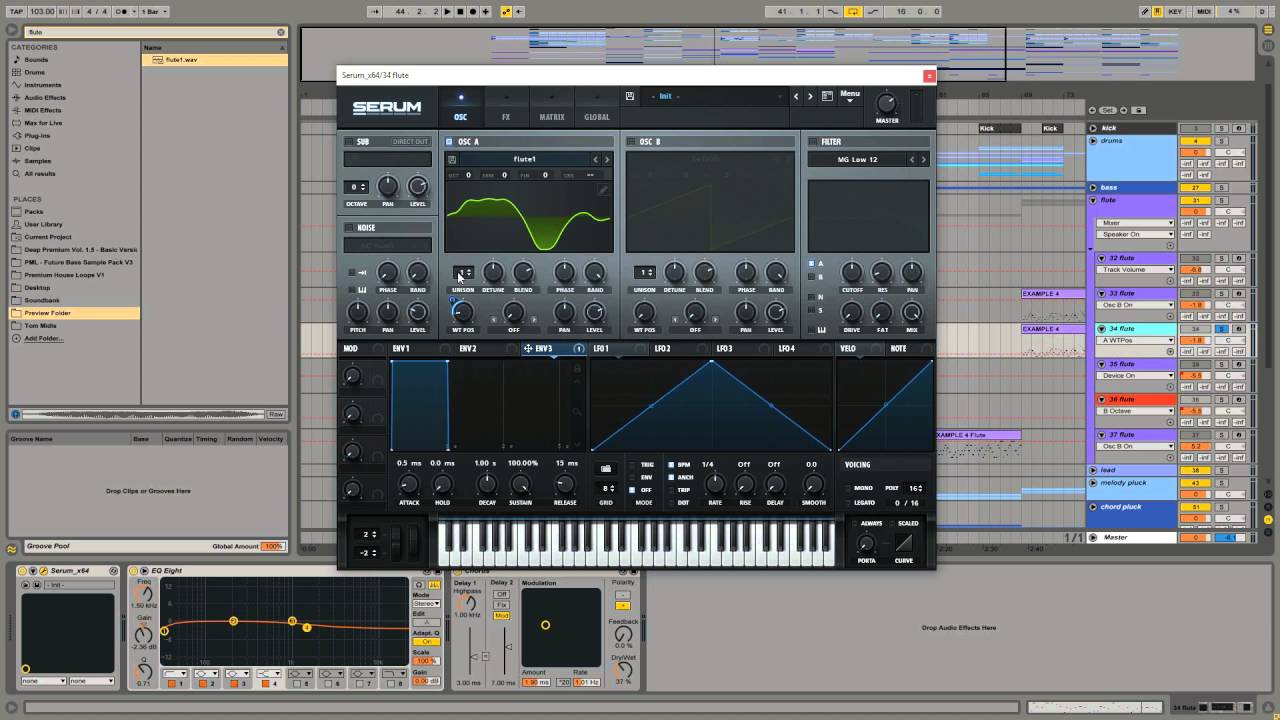Image resolution: width=1280 pixels, height=720 pixels.
Task: Open Serum's preset browser icon
Action: tap(827, 96)
